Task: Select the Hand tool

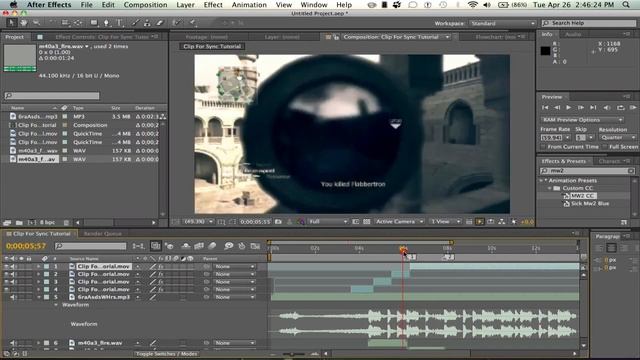Action: click(24, 23)
